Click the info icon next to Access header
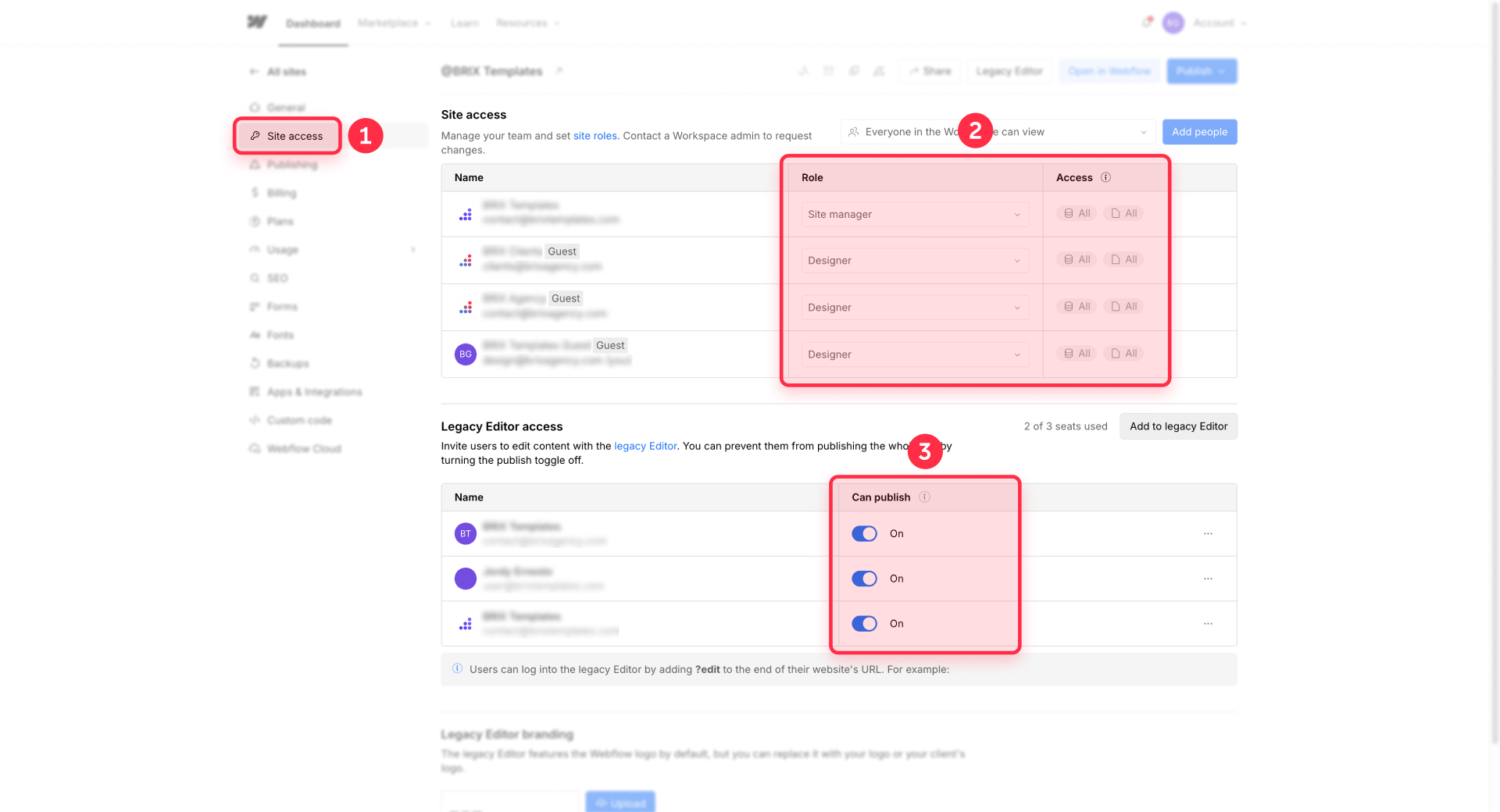Screen dimensions: 1500x812 [1105, 177]
